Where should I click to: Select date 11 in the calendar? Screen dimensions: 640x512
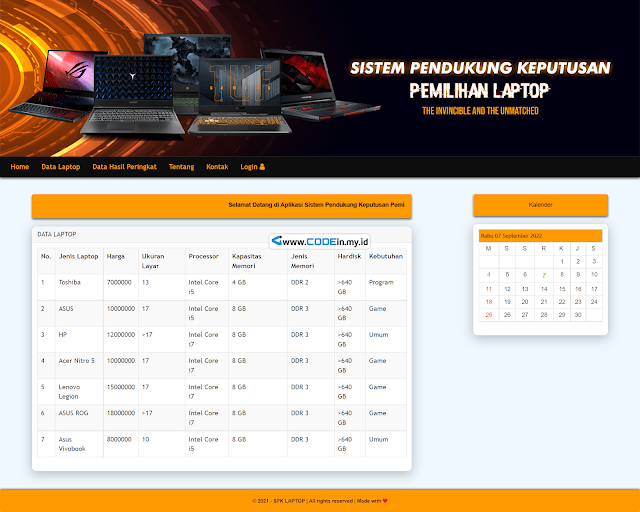(x=489, y=289)
